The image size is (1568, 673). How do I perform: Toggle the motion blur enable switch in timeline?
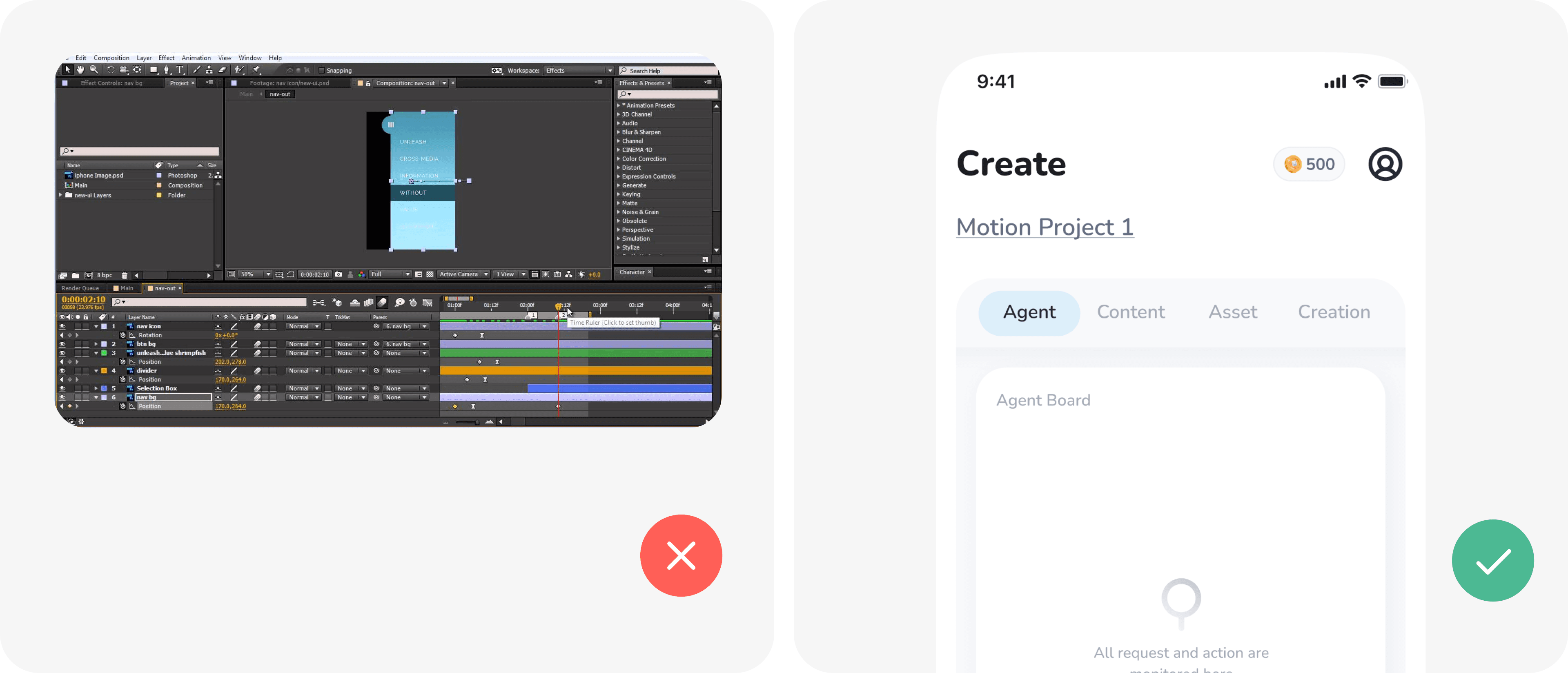point(382,303)
